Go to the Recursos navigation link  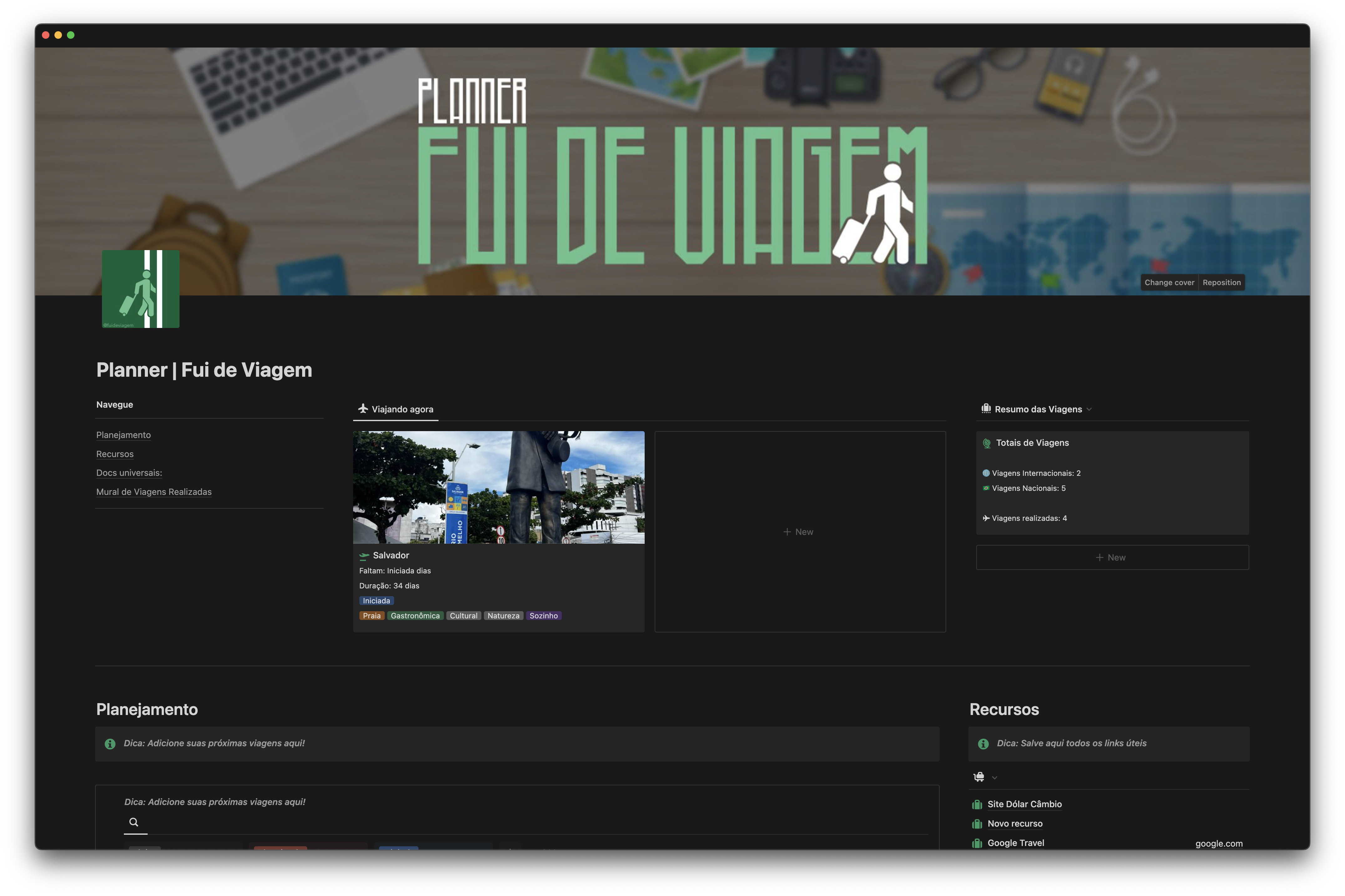(x=115, y=454)
